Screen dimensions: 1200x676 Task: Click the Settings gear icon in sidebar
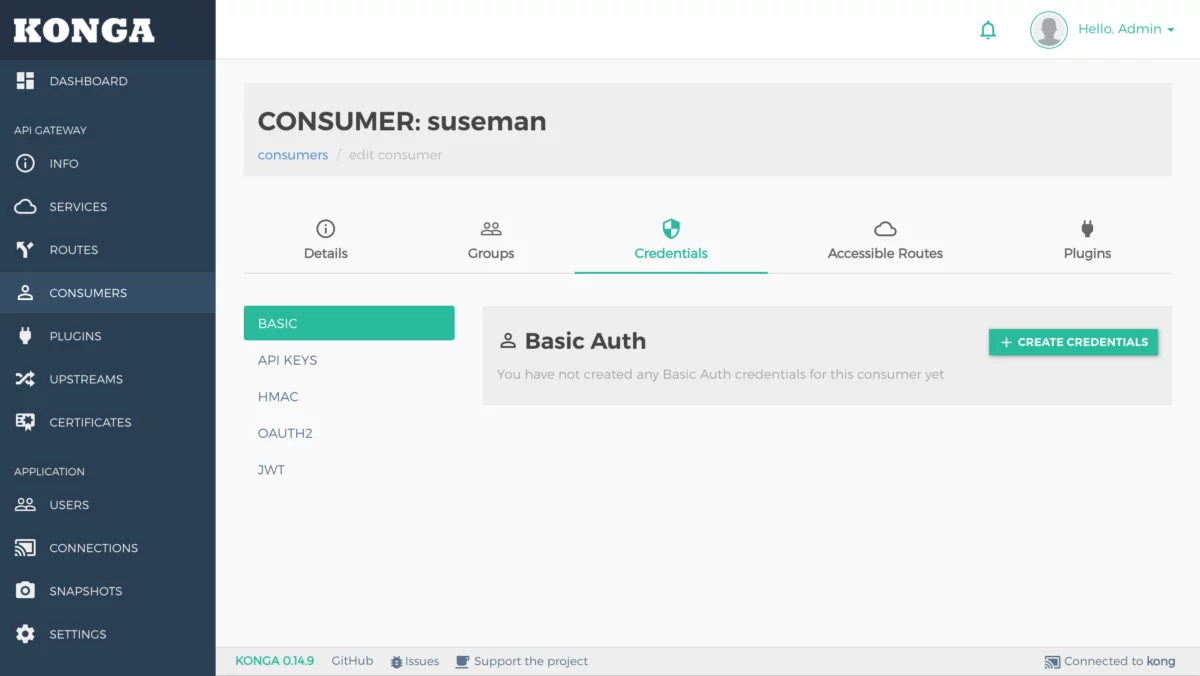(25, 634)
